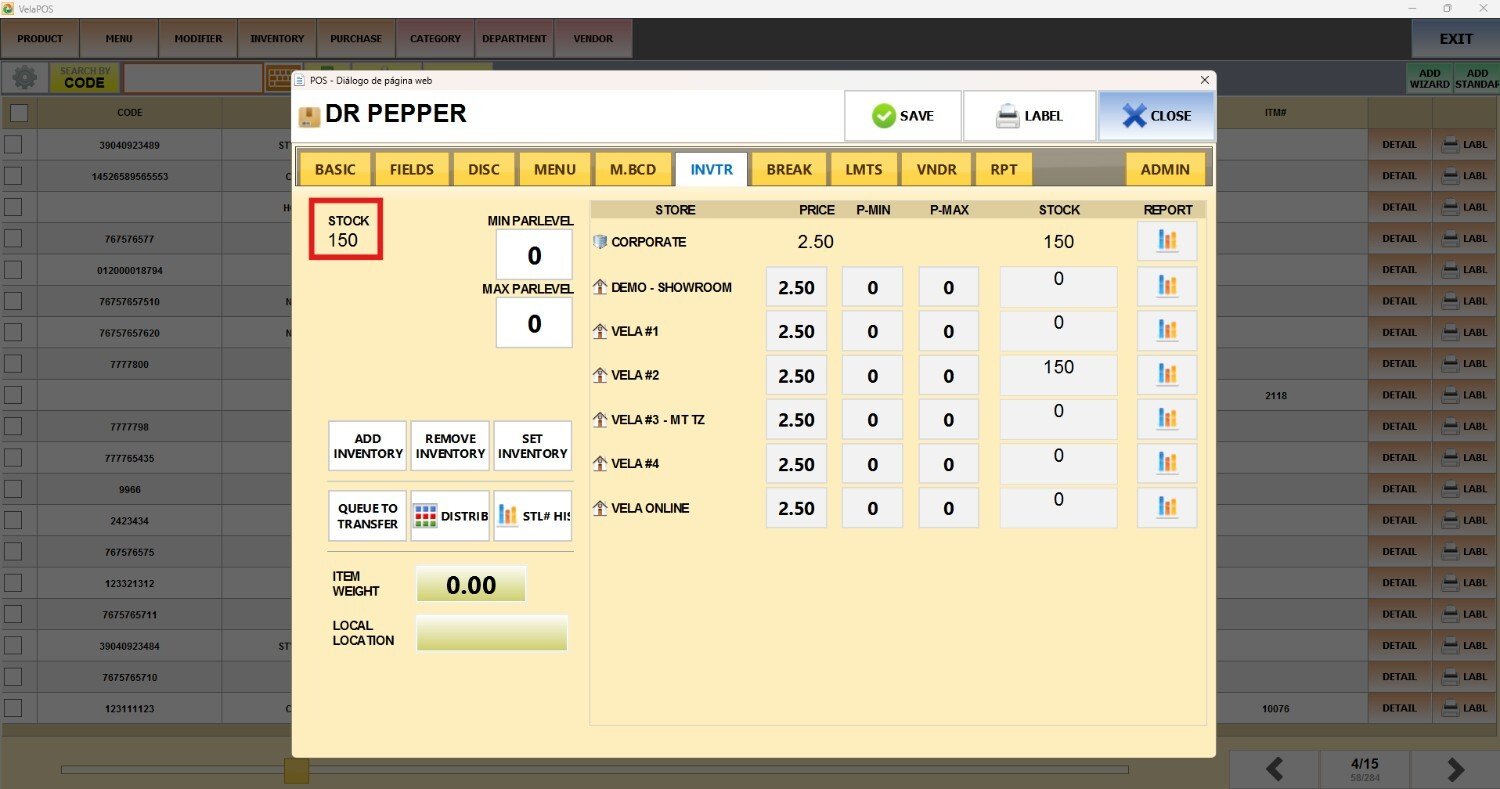Image resolution: width=1500 pixels, height=789 pixels.
Task: Go to the previous page arrow
Action: 1274,769
